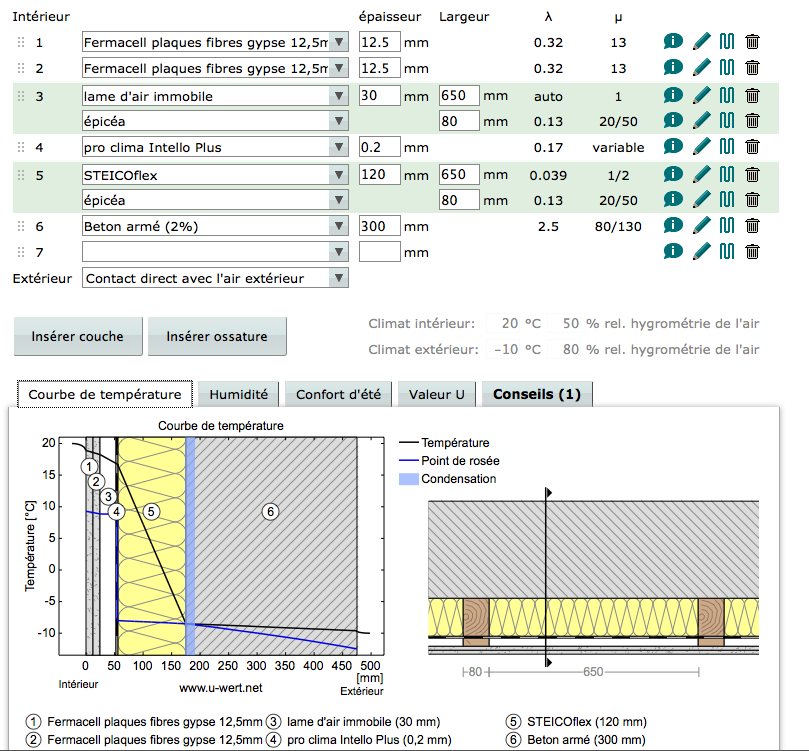Switch to Confort d'été tab
This screenshot has width=809, height=751.
338,395
